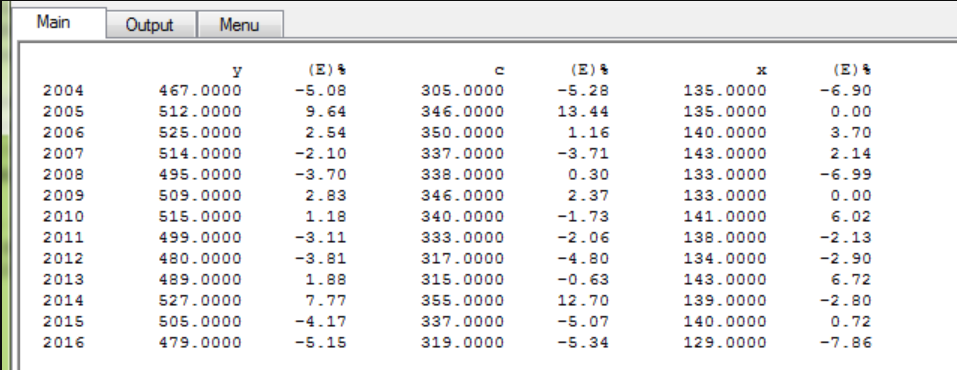Image resolution: width=957 pixels, height=370 pixels.
Task: Click the 2015 row label
Action: pos(63,322)
